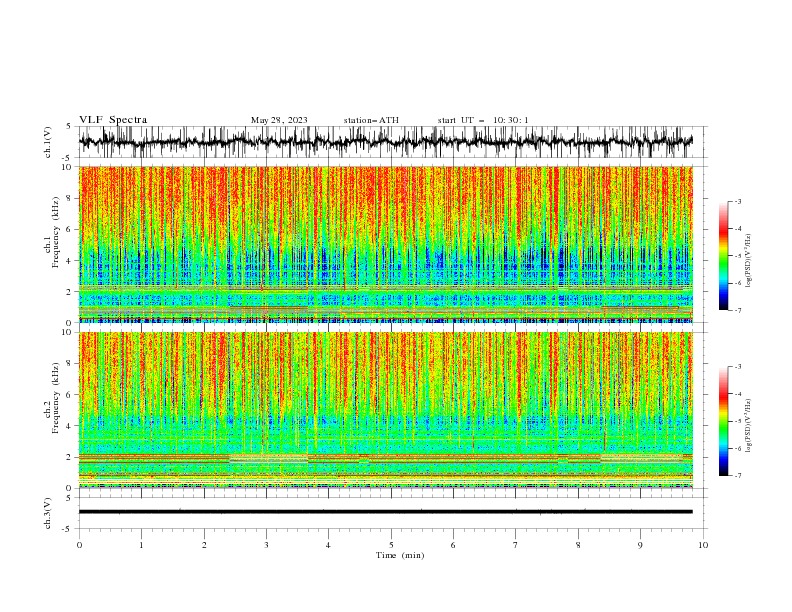Click the log(PSD) label beside ch.1 colorbar
The height and width of the screenshot is (612, 792).
click(x=748, y=261)
